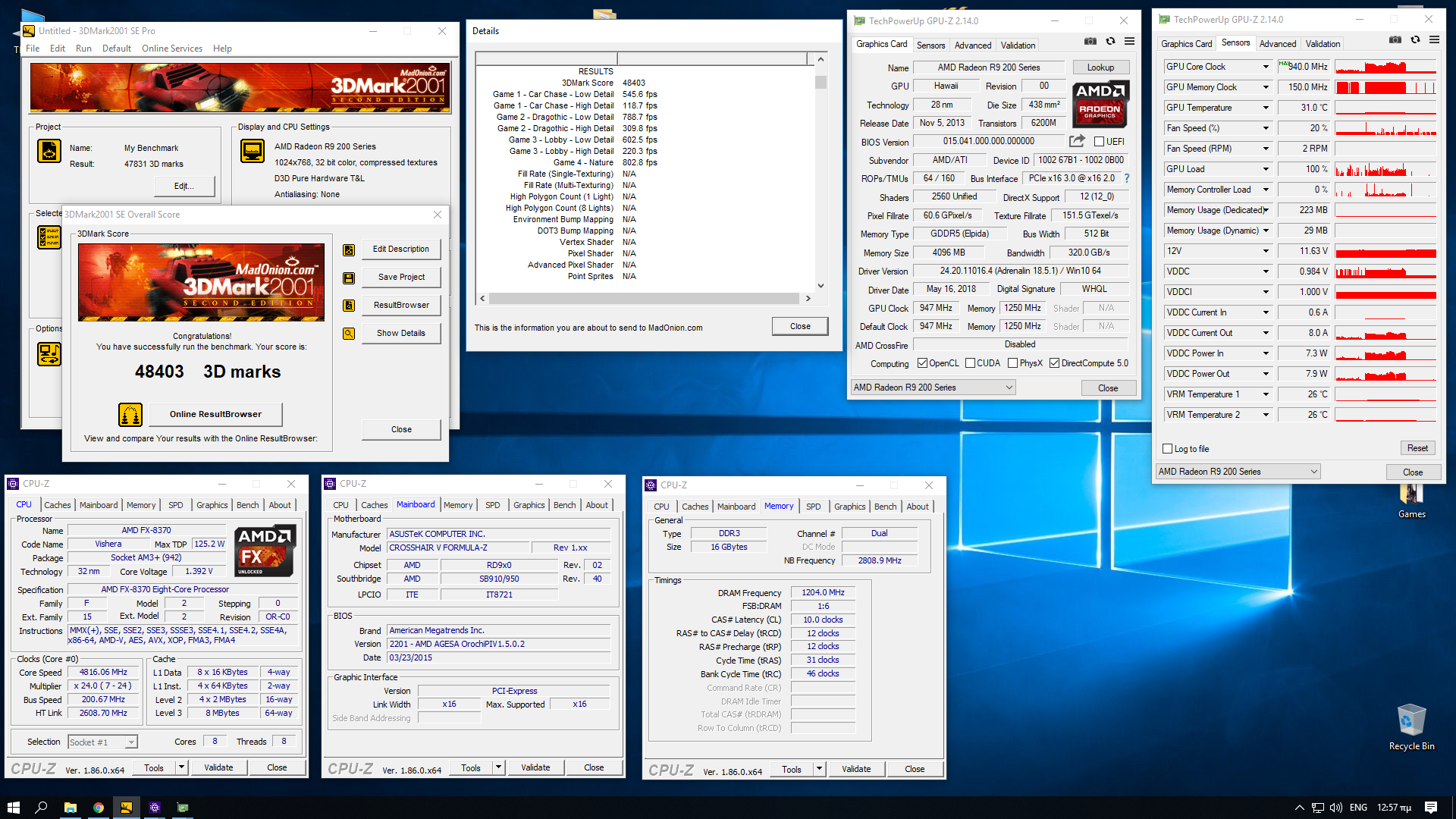Enable the Log to file checkbox
This screenshot has width=1456, height=819.
[1168, 449]
